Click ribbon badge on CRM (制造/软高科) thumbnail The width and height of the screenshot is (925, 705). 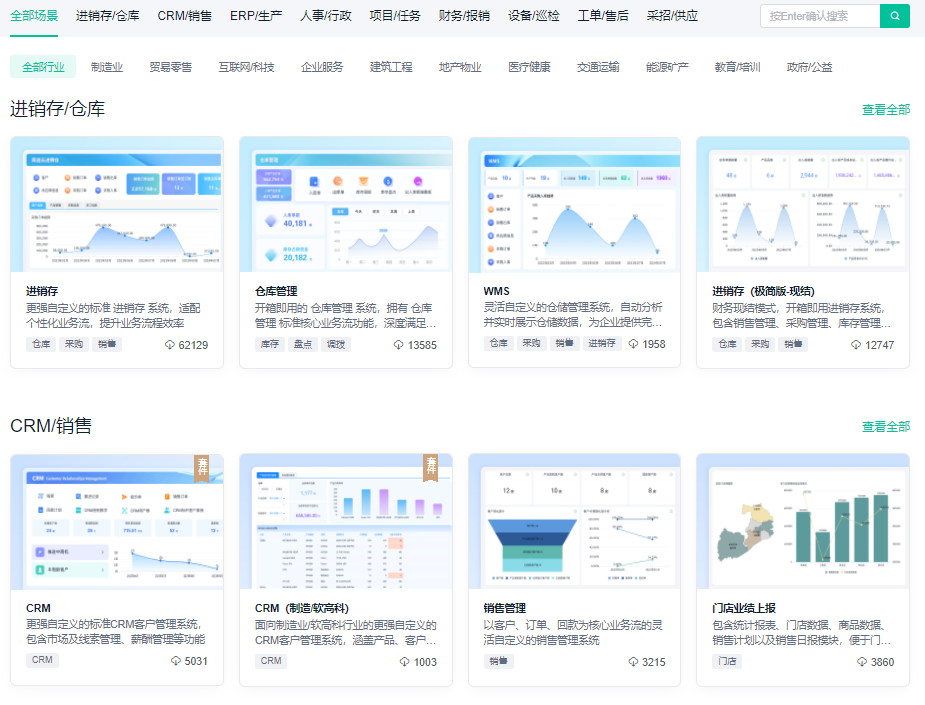(431, 468)
